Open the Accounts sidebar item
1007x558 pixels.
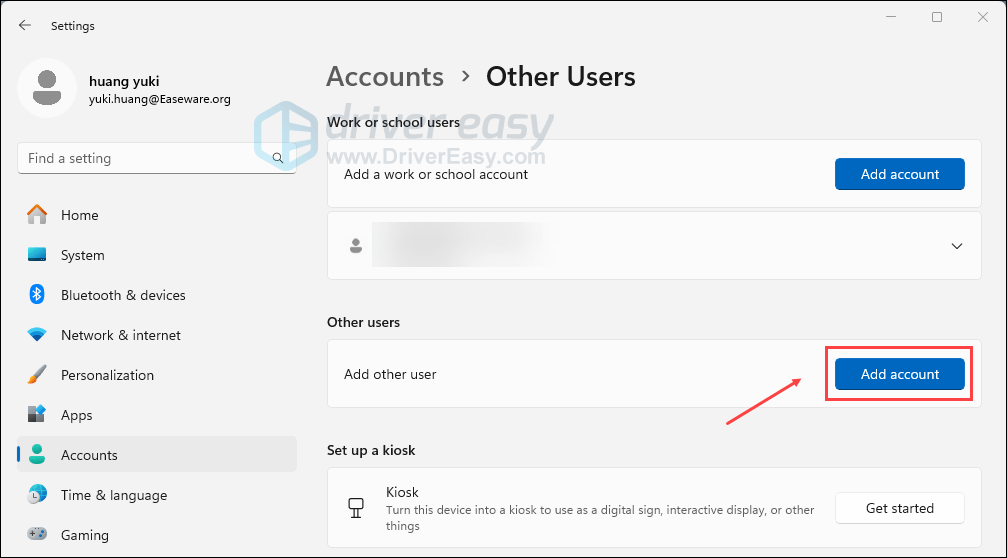pyautogui.click(x=89, y=455)
